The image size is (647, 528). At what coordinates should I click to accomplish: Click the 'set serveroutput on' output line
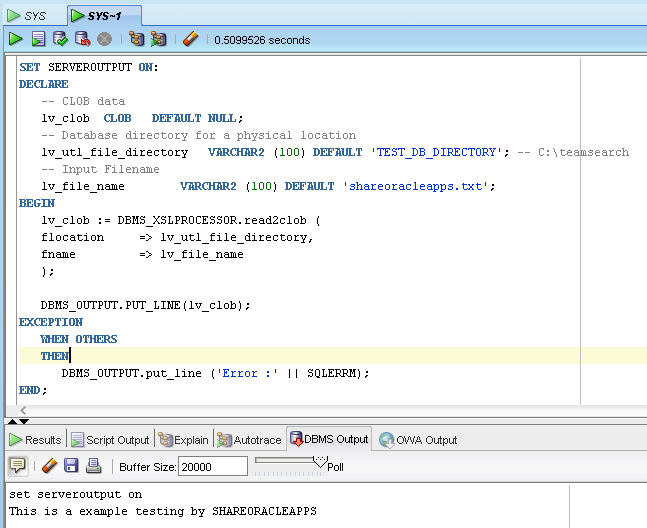click(x=76, y=494)
